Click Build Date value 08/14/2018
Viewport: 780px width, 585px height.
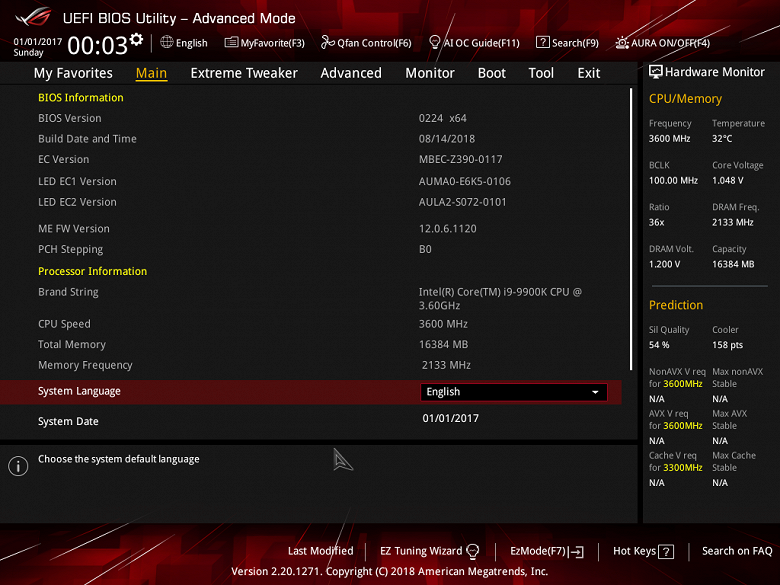click(447, 139)
